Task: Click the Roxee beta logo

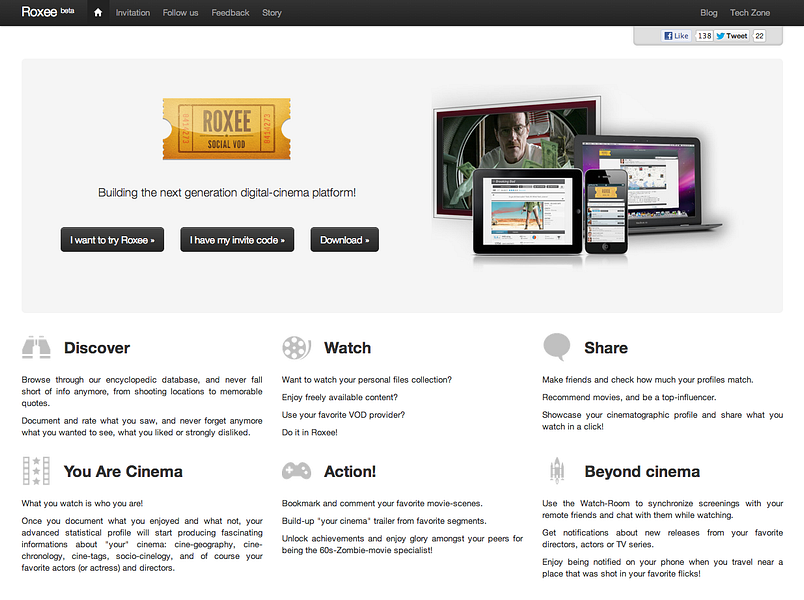Action: point(48,12)
